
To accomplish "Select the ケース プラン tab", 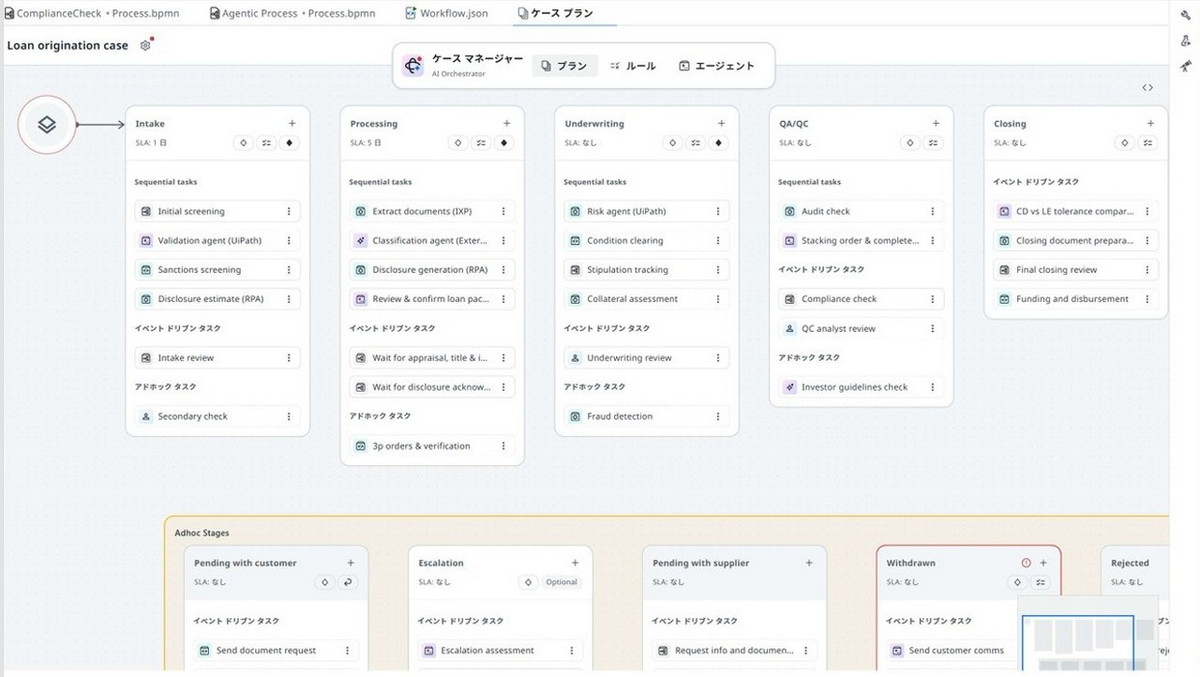I will [555, 13].
